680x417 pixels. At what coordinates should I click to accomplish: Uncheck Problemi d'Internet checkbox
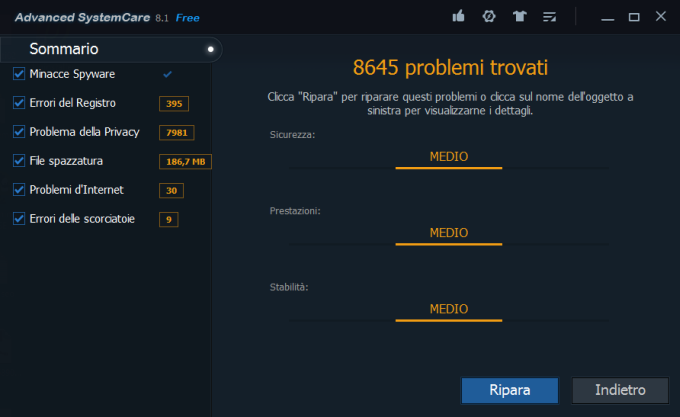[x=19, y=189]
